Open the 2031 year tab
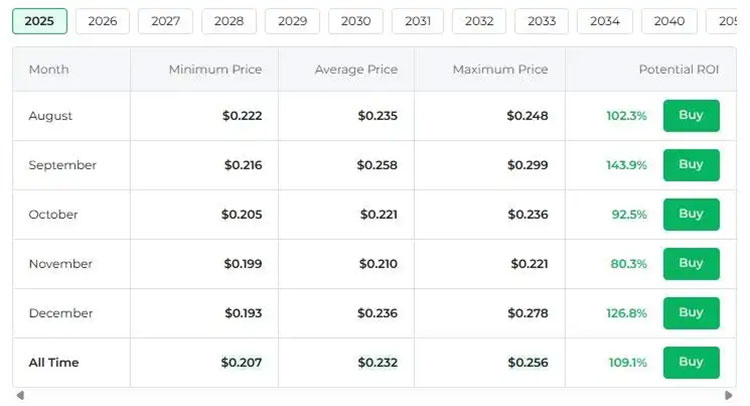Image resolution: width=750 pixels, height=406 pixels. coord(417,21)
